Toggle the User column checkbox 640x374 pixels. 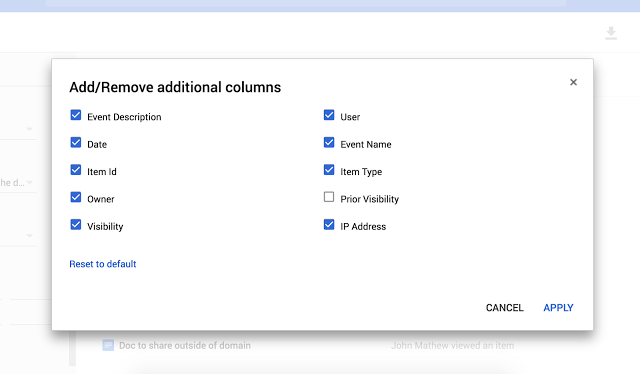point(329,115)
